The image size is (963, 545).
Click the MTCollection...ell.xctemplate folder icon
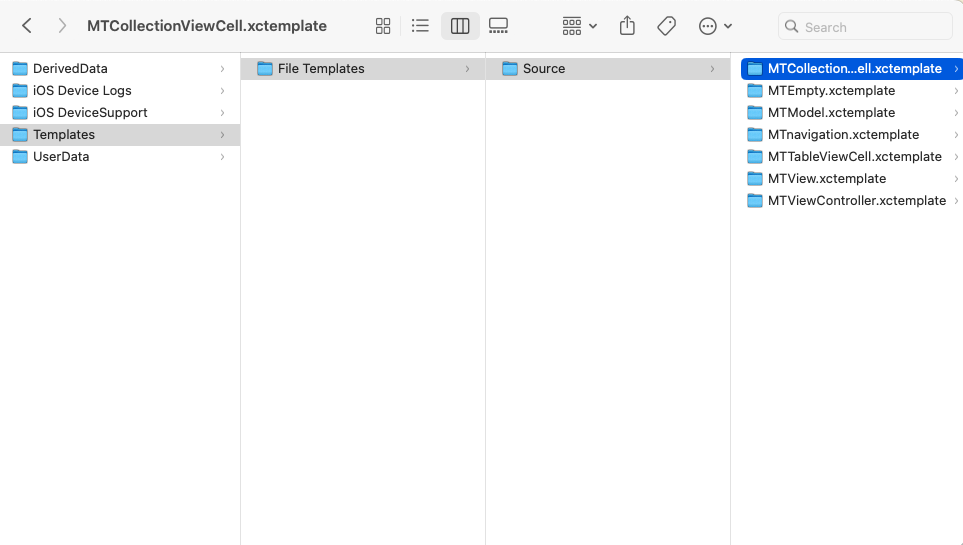(755, 68)
